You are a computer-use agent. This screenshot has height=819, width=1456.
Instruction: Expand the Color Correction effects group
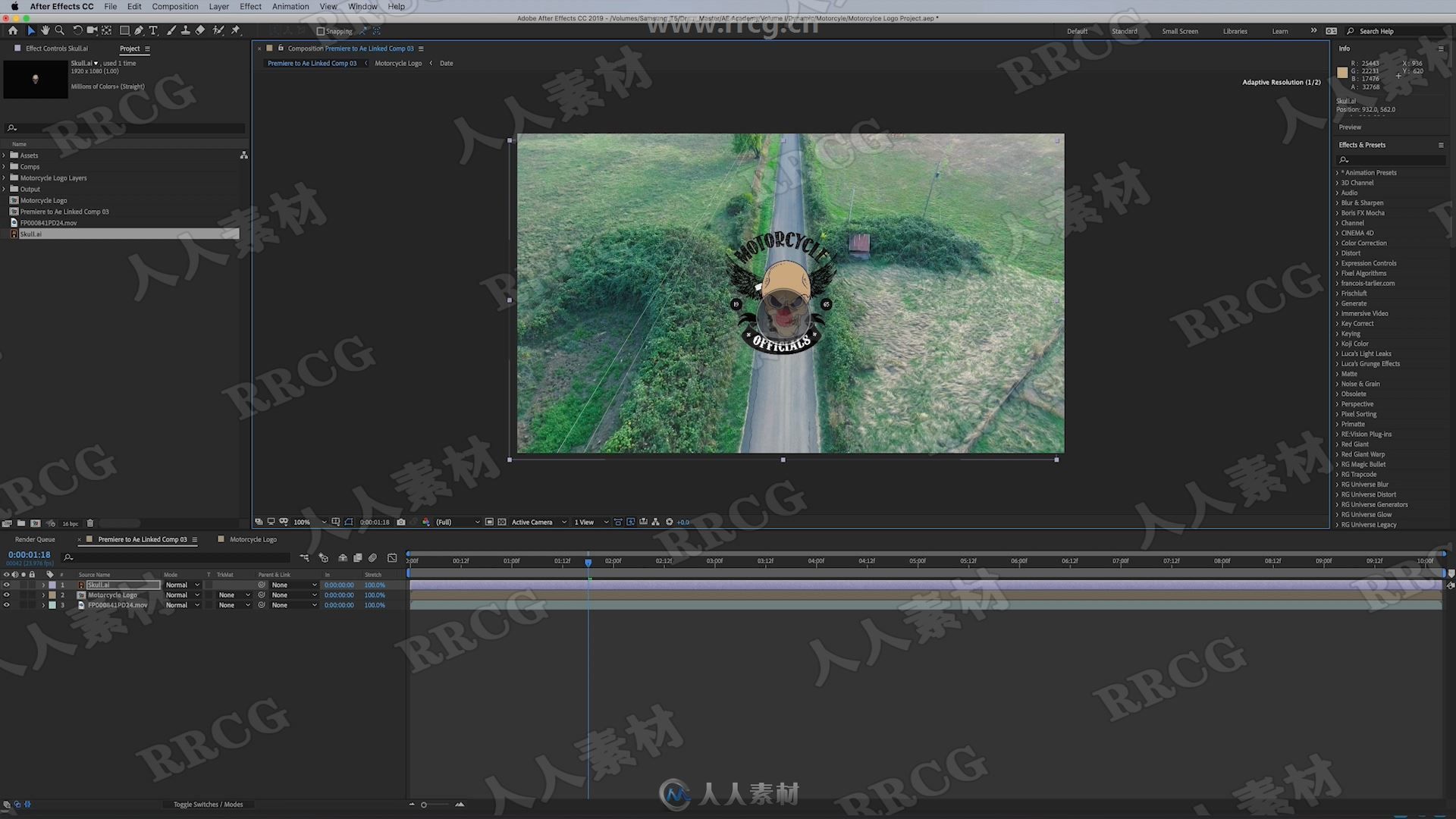pos(1338,243)
